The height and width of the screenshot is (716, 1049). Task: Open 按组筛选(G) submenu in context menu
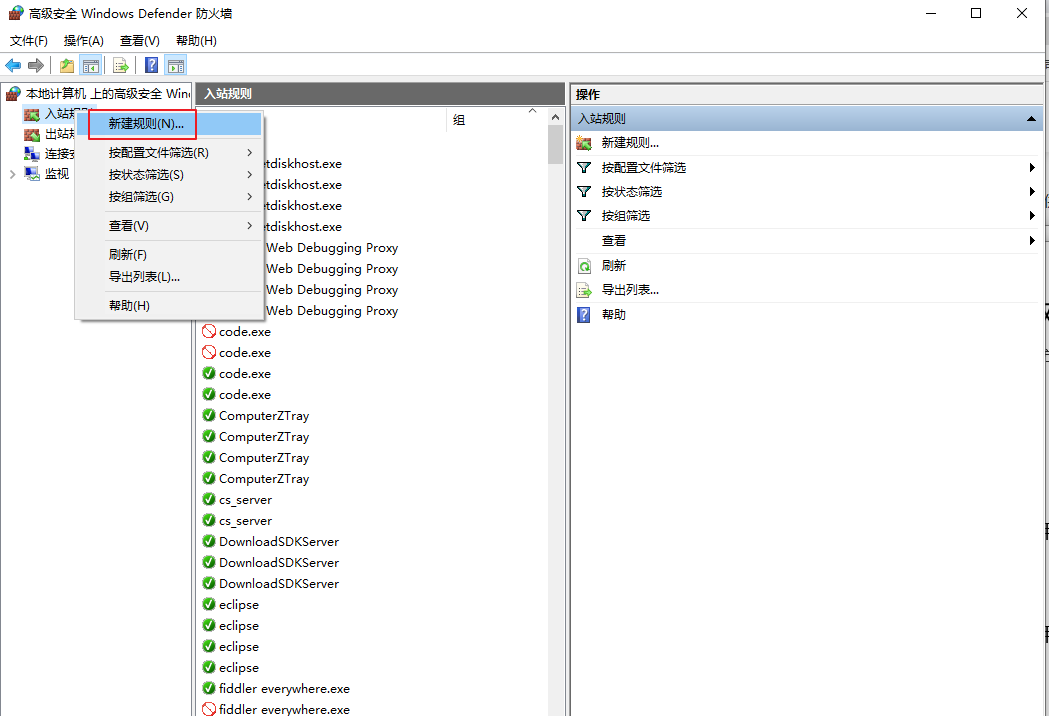pos(169,197)
